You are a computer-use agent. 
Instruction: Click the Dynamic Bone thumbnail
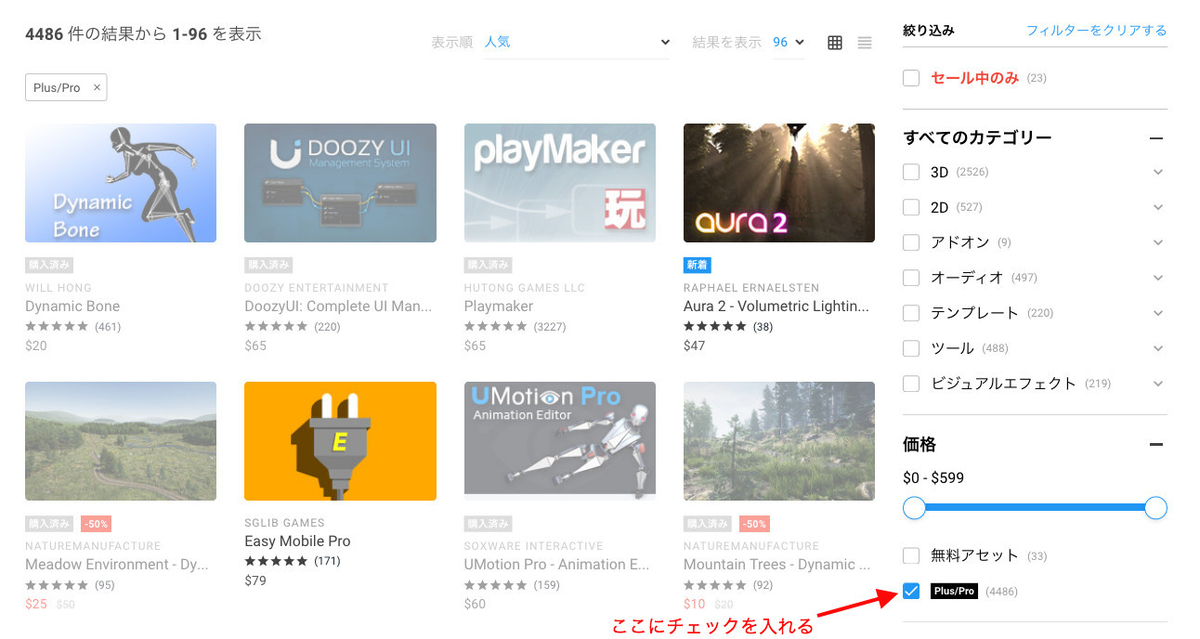pyautogui.click(x=120, y=183)
